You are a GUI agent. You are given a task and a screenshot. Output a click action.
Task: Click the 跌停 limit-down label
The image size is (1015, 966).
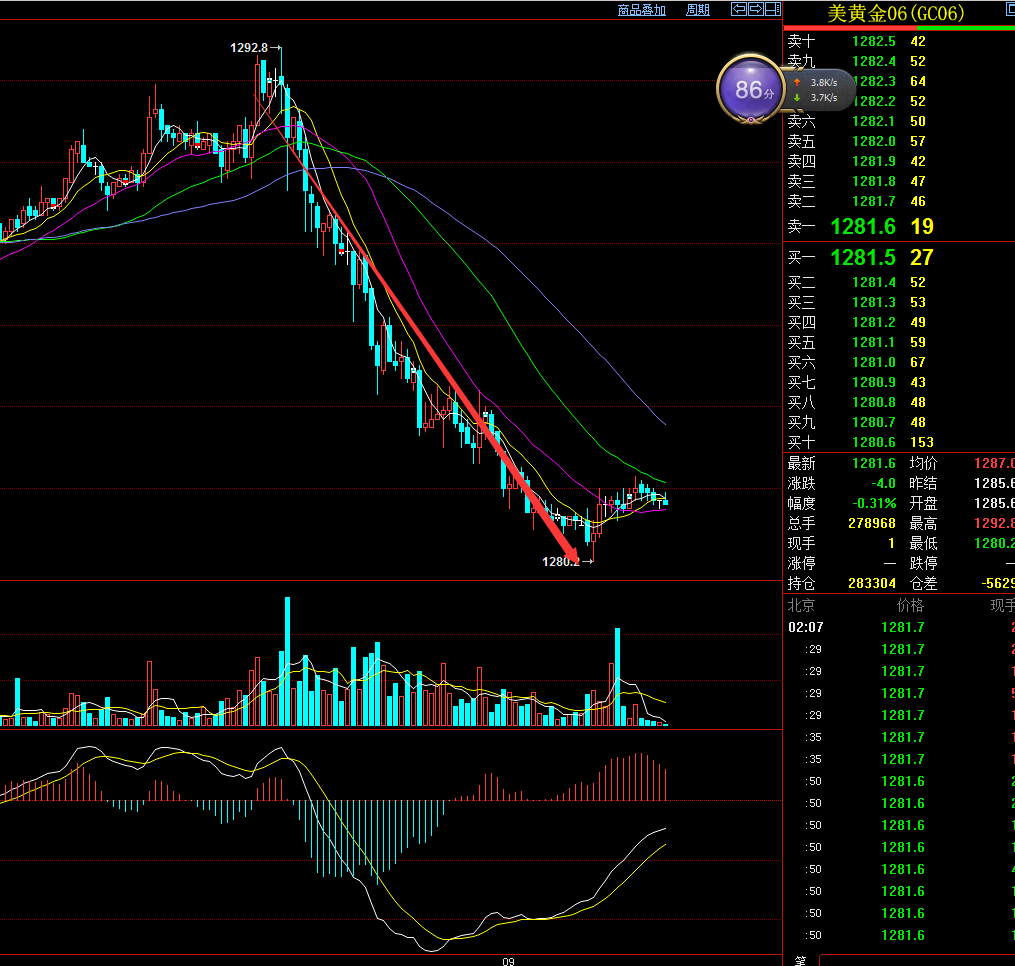coord(923,564)
